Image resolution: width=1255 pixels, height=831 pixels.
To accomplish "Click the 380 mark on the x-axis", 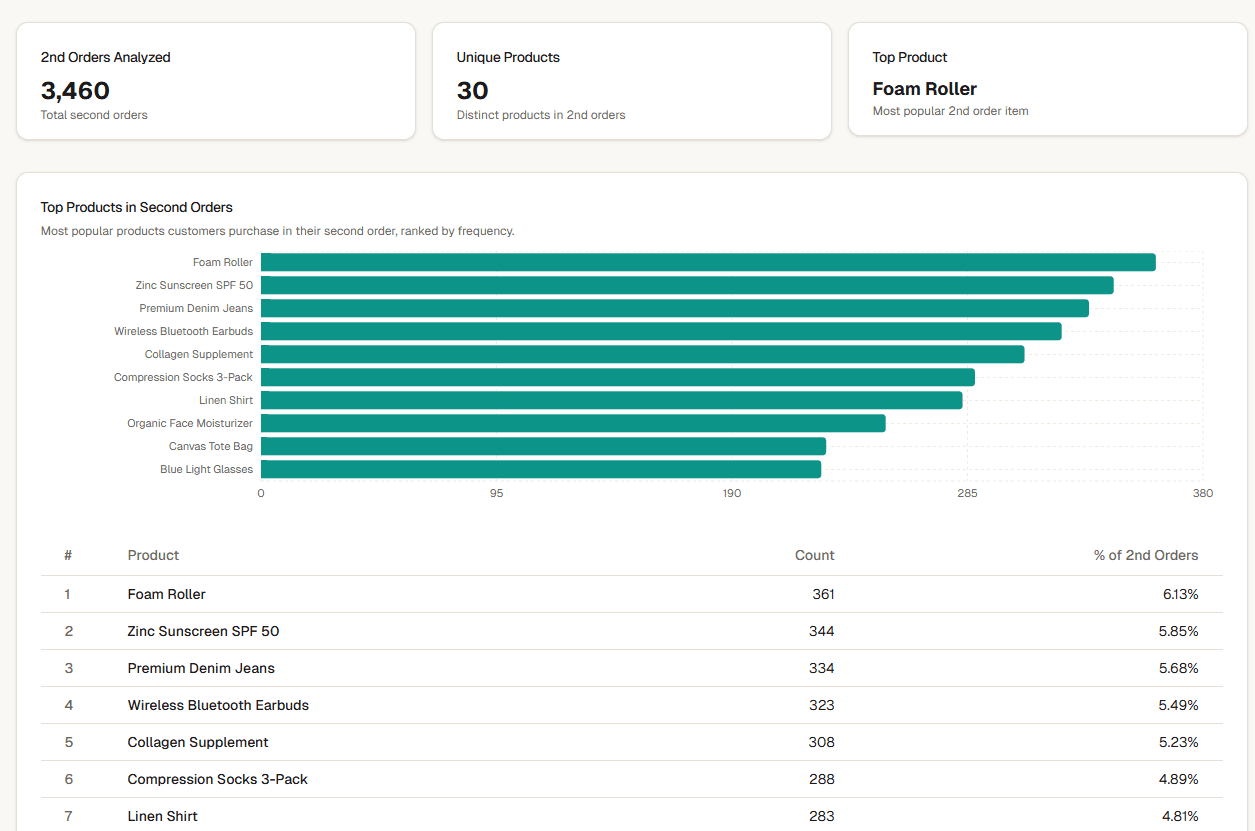I will click(x=1202, y=493).
